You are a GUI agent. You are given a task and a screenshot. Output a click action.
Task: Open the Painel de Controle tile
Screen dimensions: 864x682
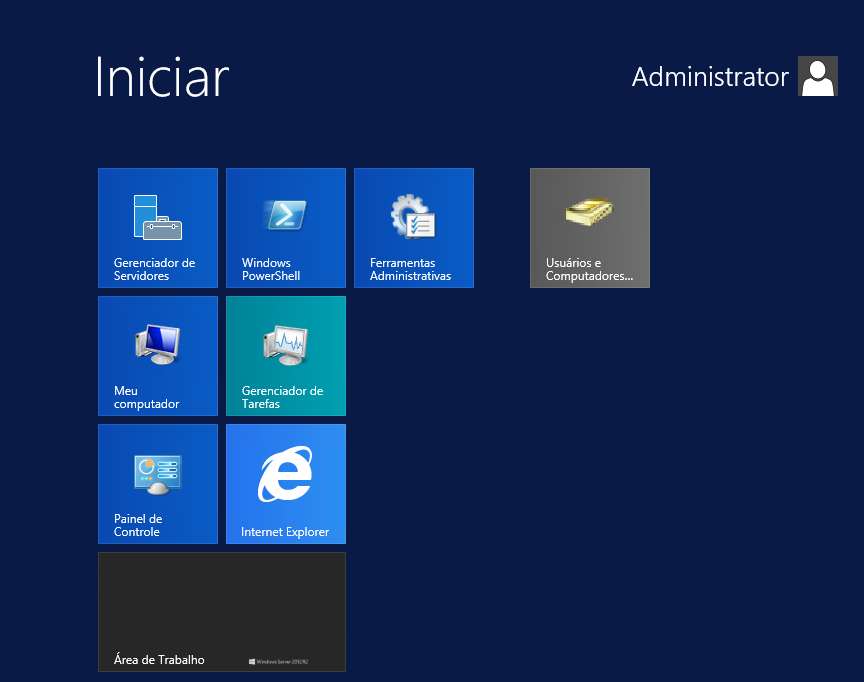[158, 484]
